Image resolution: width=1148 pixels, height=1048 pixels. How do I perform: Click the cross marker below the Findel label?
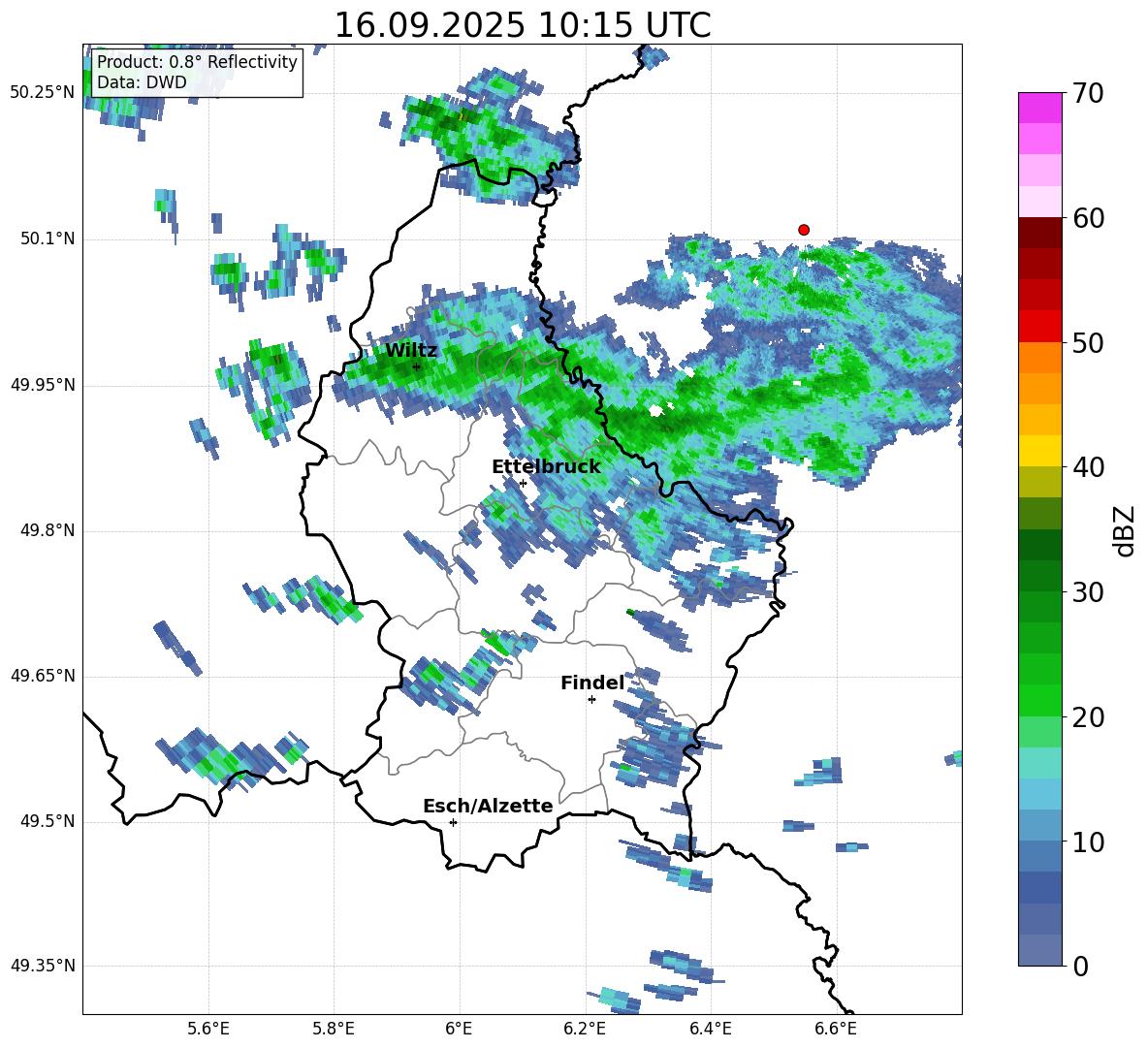click(x=591, y=700)
